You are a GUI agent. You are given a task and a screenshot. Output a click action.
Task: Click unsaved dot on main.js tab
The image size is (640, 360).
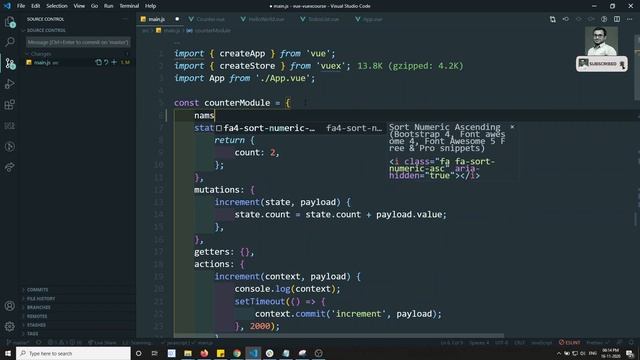pos(177,19)
